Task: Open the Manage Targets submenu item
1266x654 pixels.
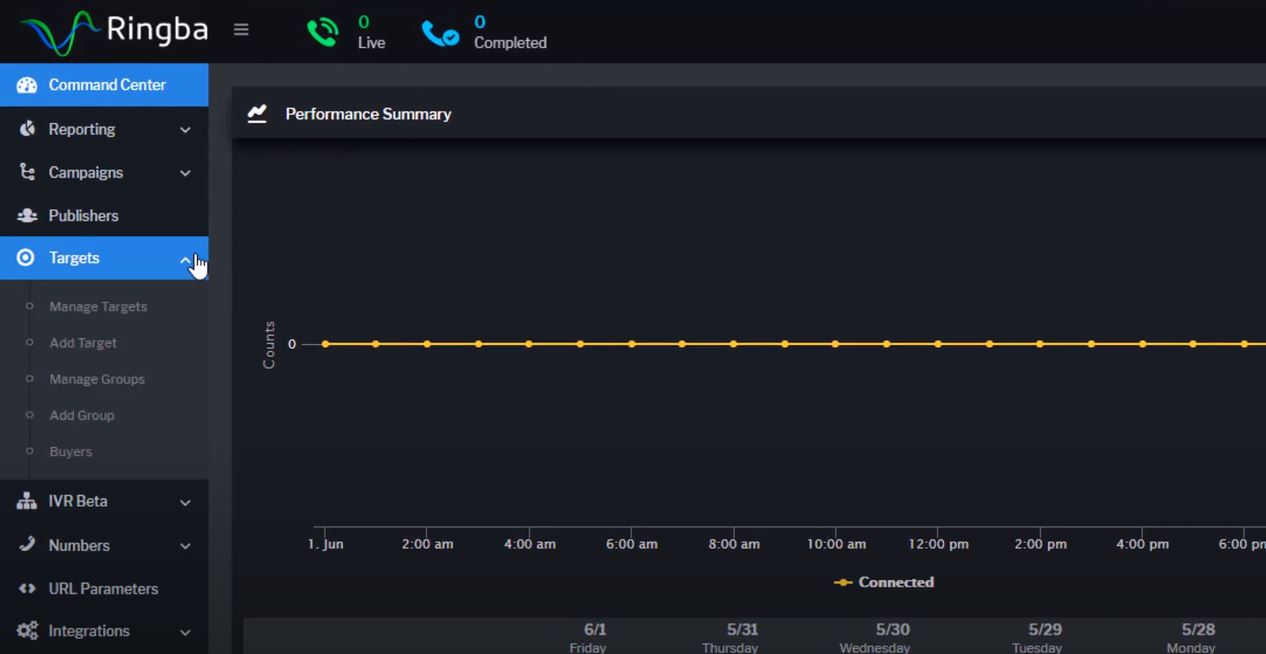Action: click(x=98, y=306)
